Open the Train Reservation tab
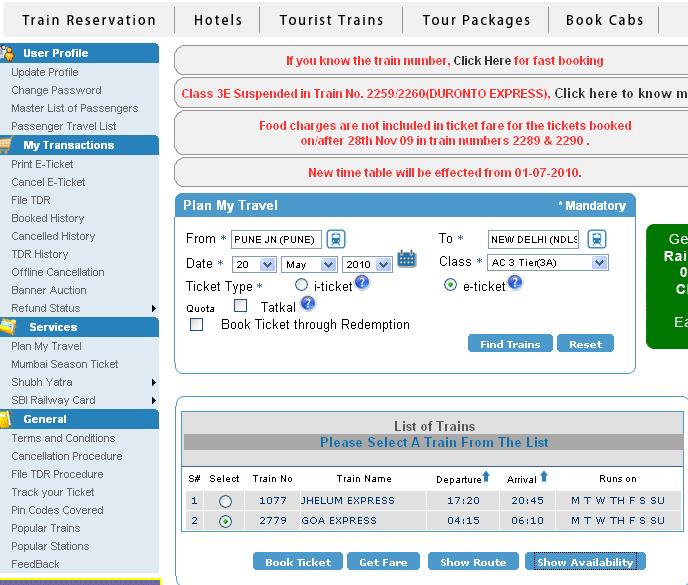 pos(89,20)
